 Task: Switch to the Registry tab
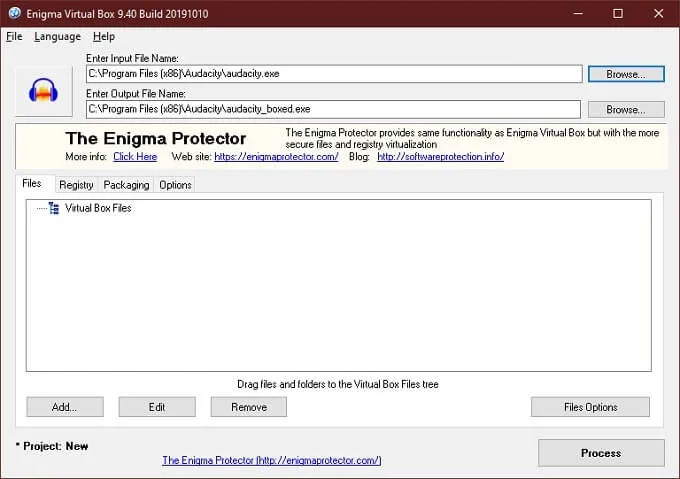point(76,185)
